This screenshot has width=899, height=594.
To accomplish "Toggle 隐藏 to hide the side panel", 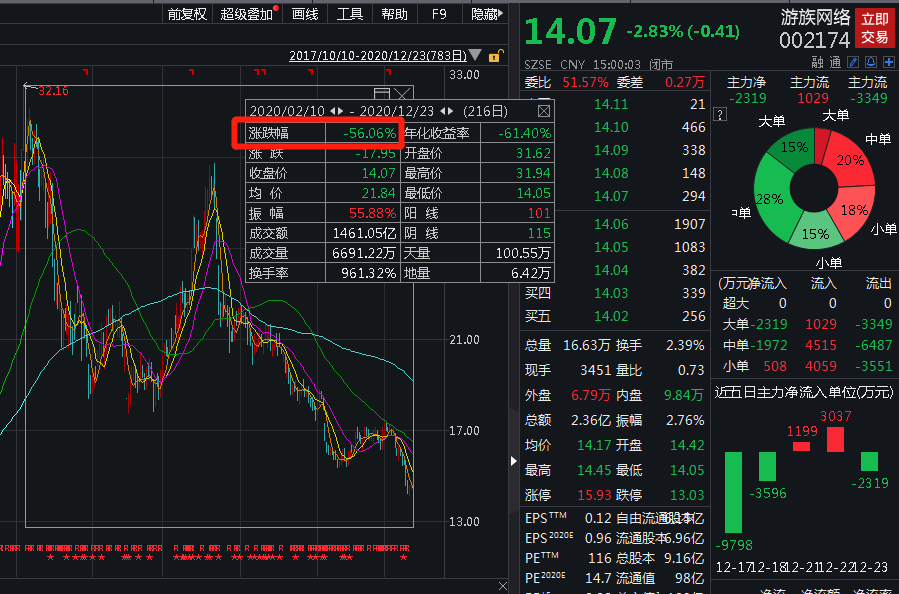I will [x=485, y=15].
